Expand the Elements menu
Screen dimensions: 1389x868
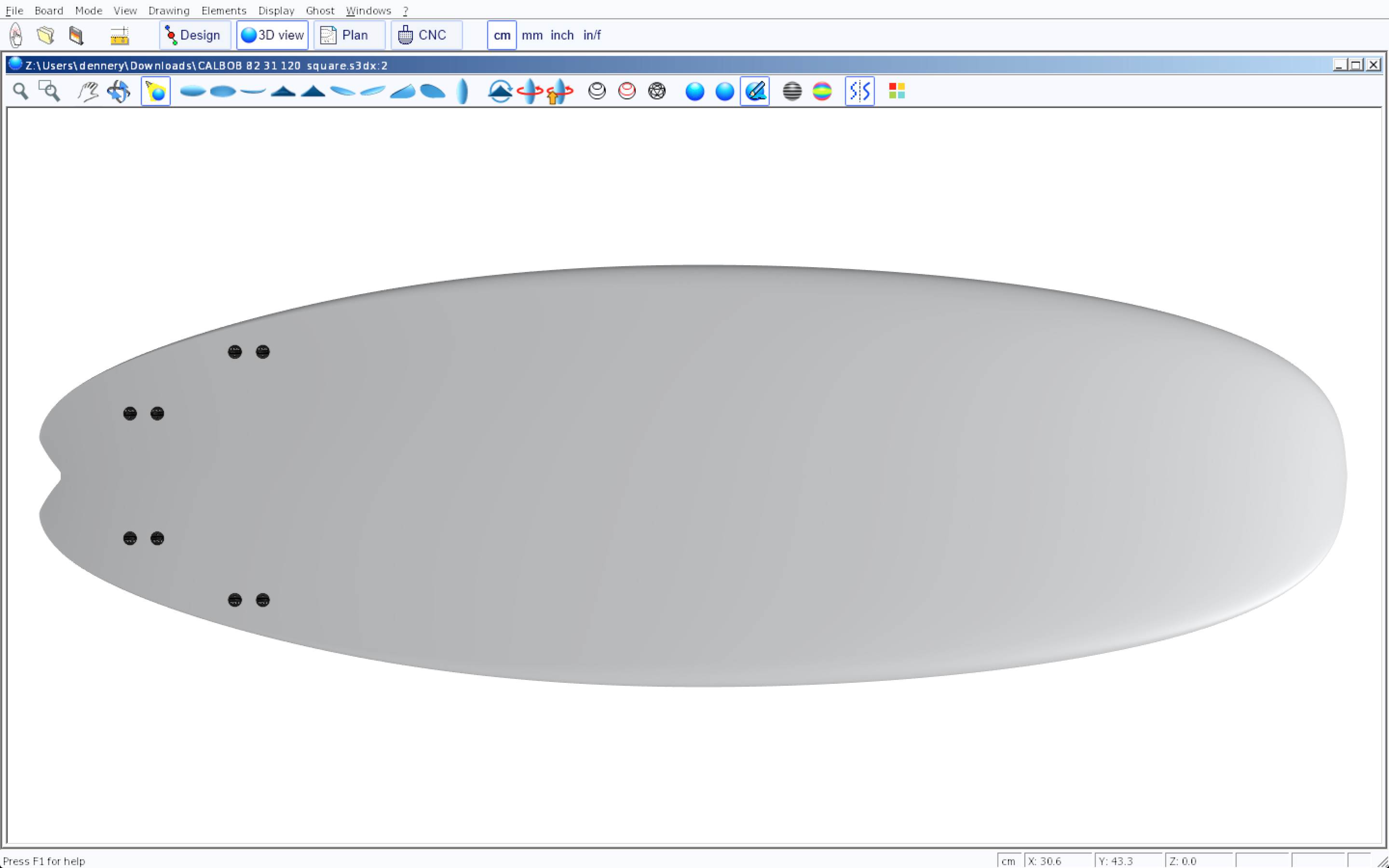click(223, 10)
